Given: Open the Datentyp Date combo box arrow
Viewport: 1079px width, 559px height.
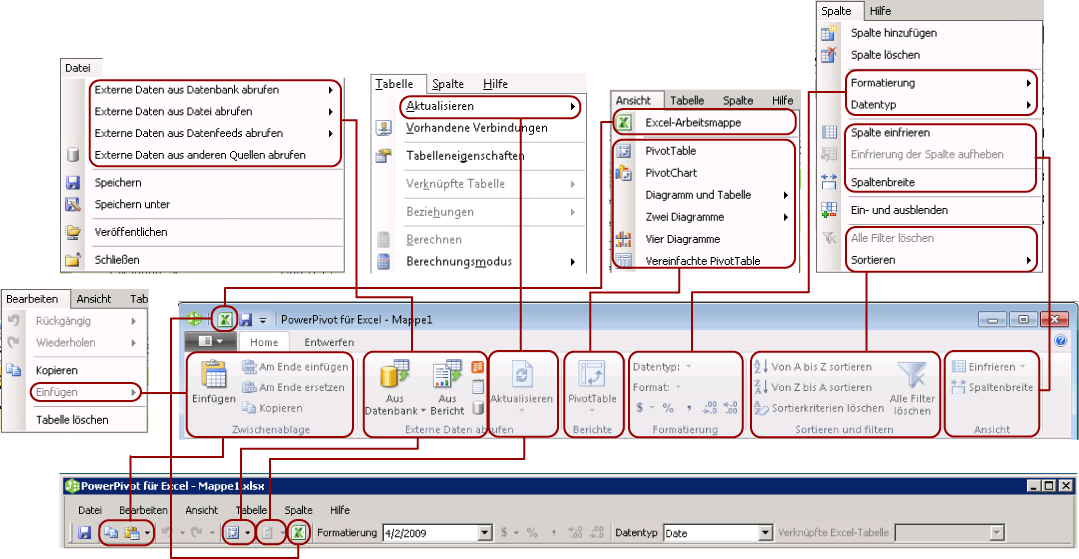Looking at the screenshot, I should tap(766, 533).
